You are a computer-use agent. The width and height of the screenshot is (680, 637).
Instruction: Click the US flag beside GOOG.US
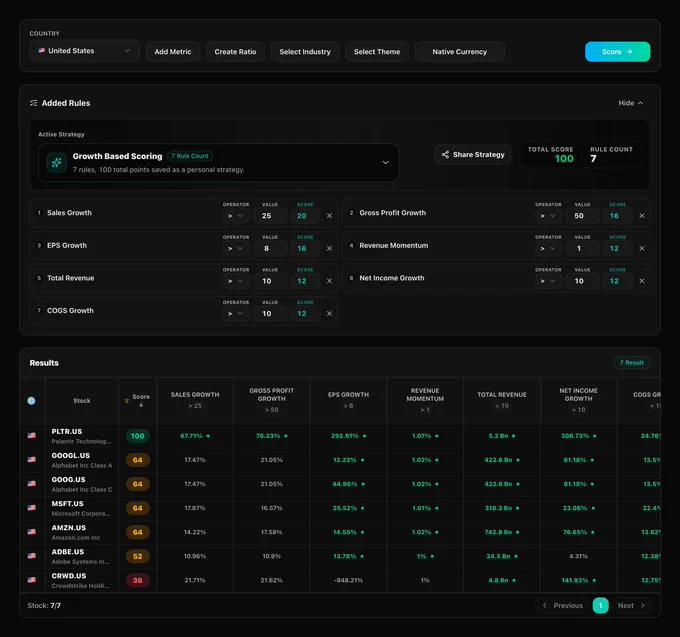pyautogui.click(x=31, y=483)
